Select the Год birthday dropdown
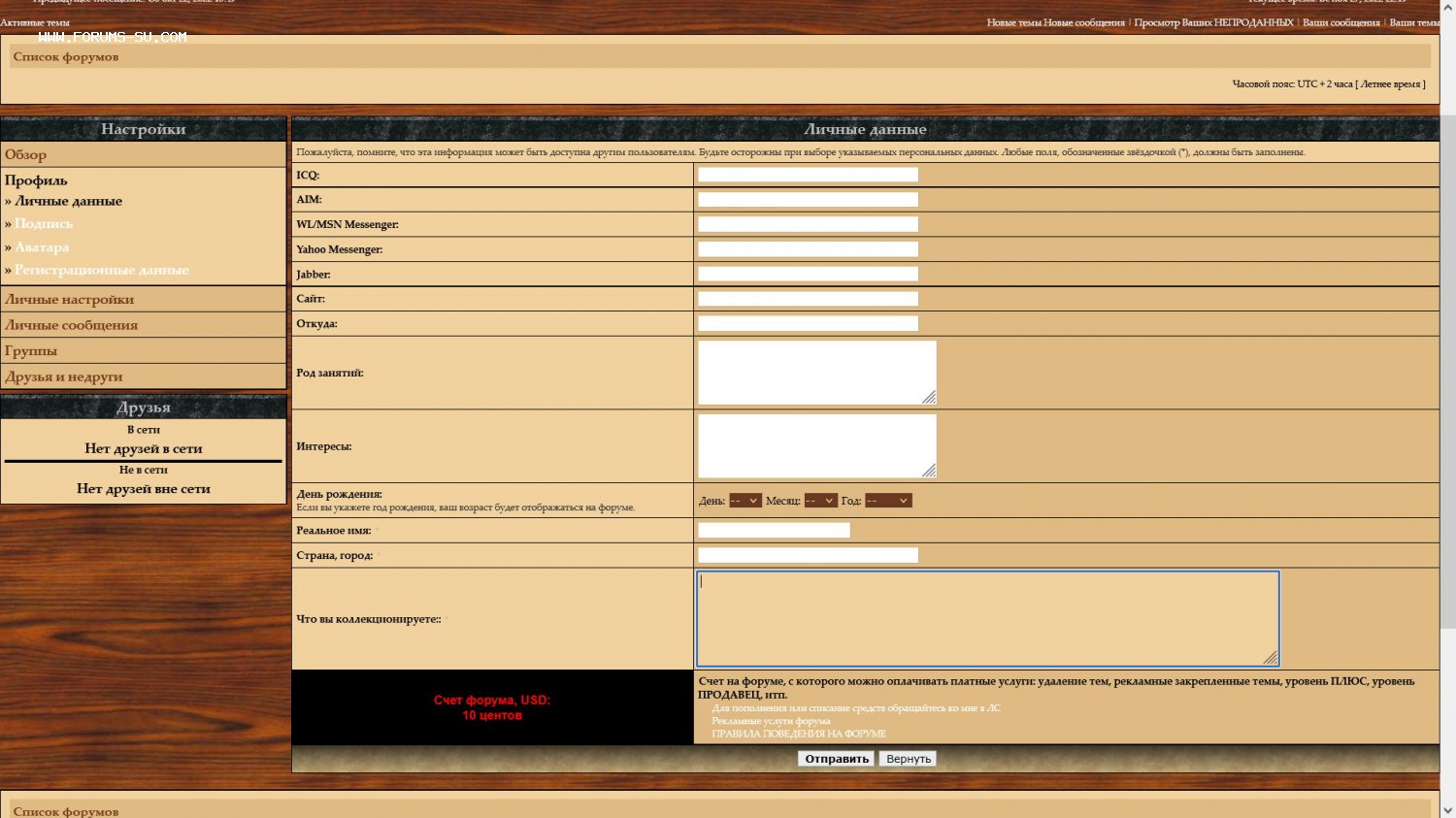Image resolution: width=1456 pixels, height=818 pixels. 888,501
